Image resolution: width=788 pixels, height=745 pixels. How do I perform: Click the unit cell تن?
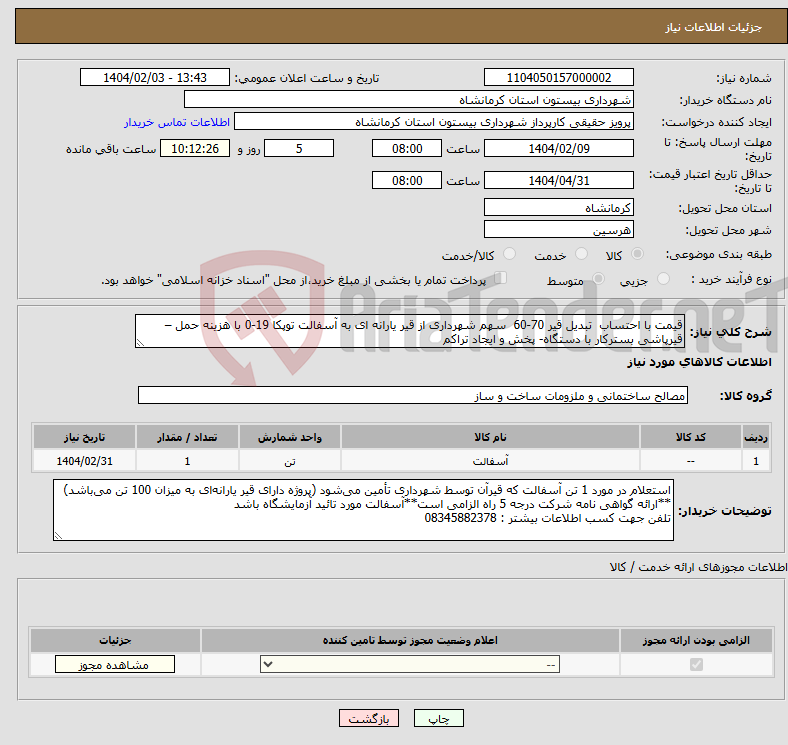(290, 461)
